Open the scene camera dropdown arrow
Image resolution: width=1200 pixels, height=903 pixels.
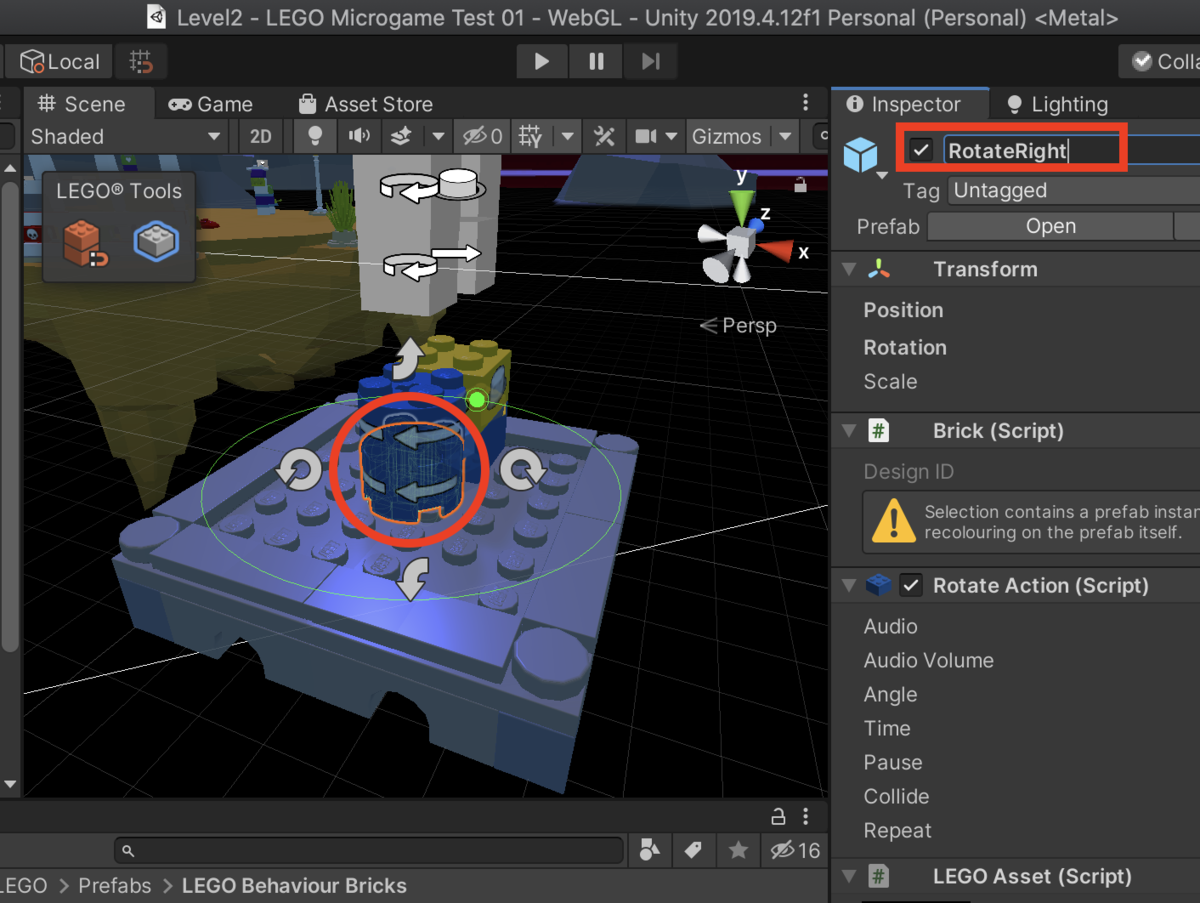point(672,137)
